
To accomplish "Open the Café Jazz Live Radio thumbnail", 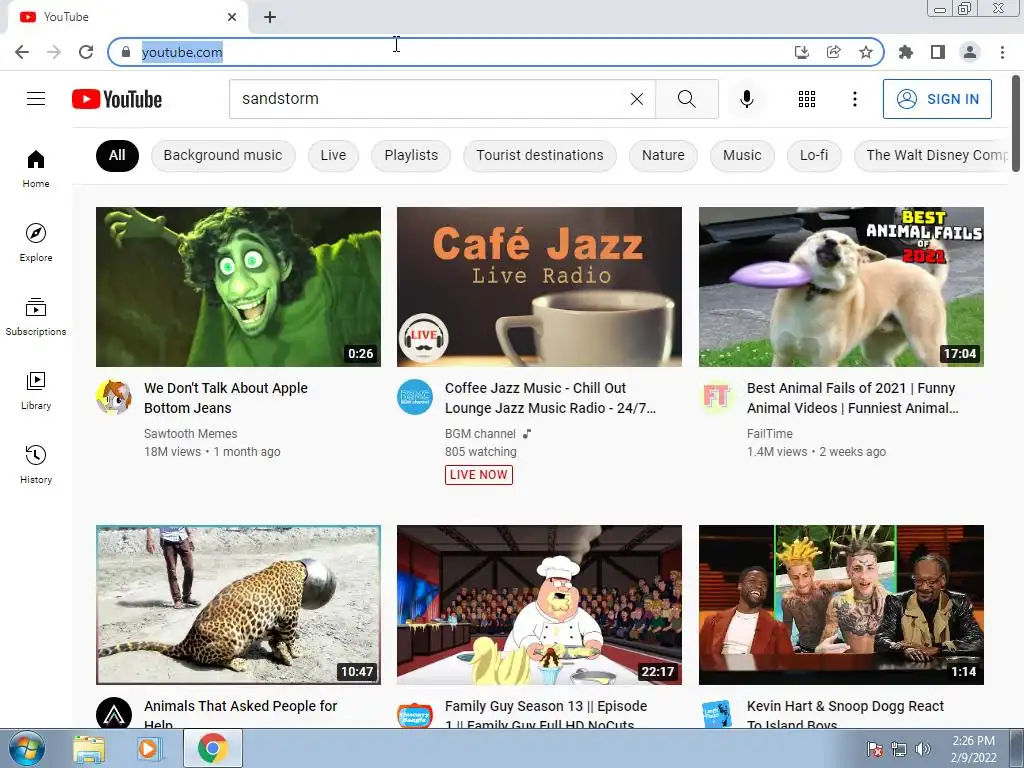I will click(x=539, y=287).
